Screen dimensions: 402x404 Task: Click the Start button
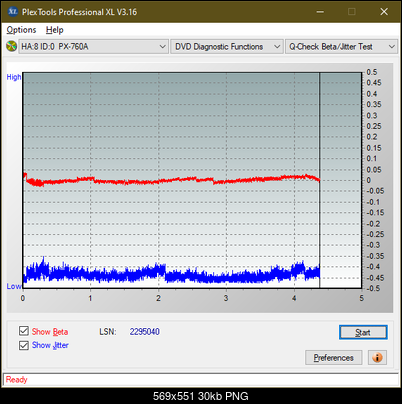[x=363, y=332]
